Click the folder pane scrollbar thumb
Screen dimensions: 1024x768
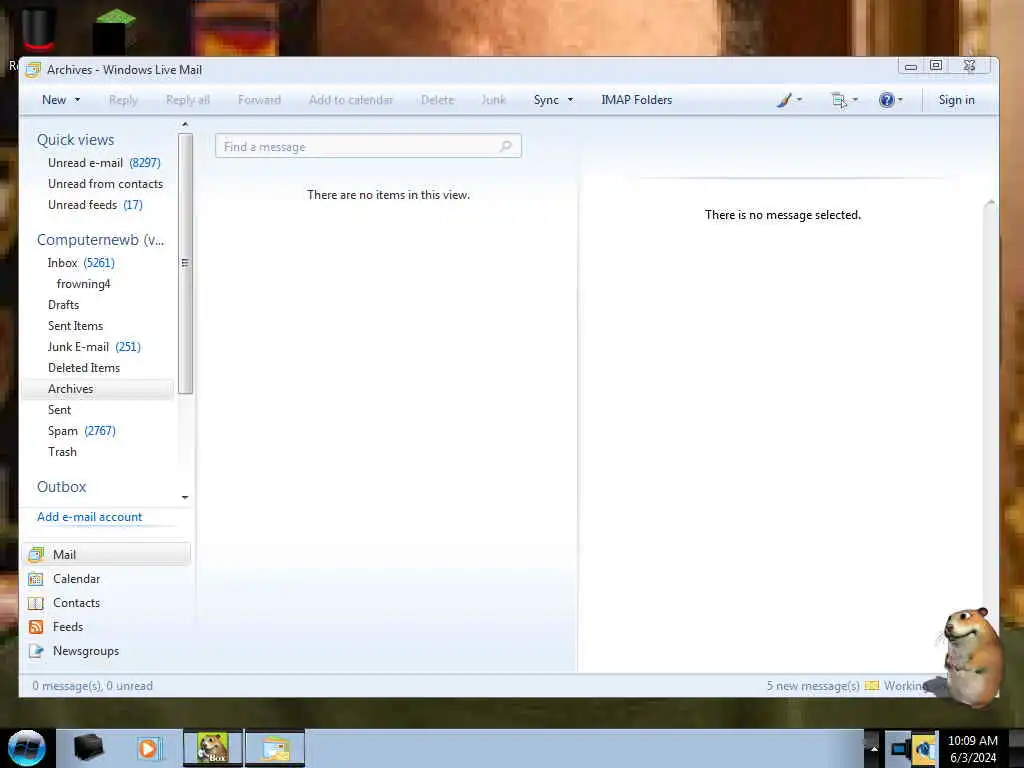pos(185,263)
